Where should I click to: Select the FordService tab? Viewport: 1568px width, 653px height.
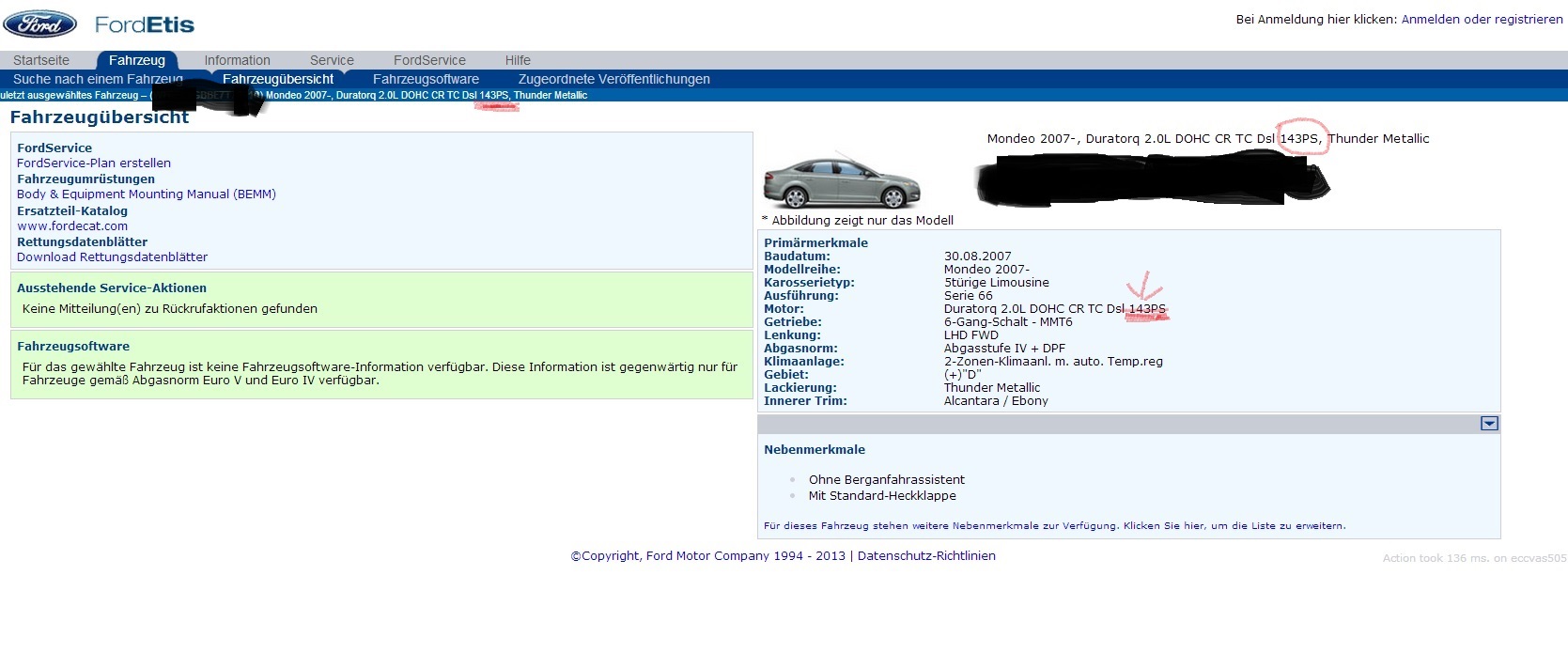coord(429,60)
